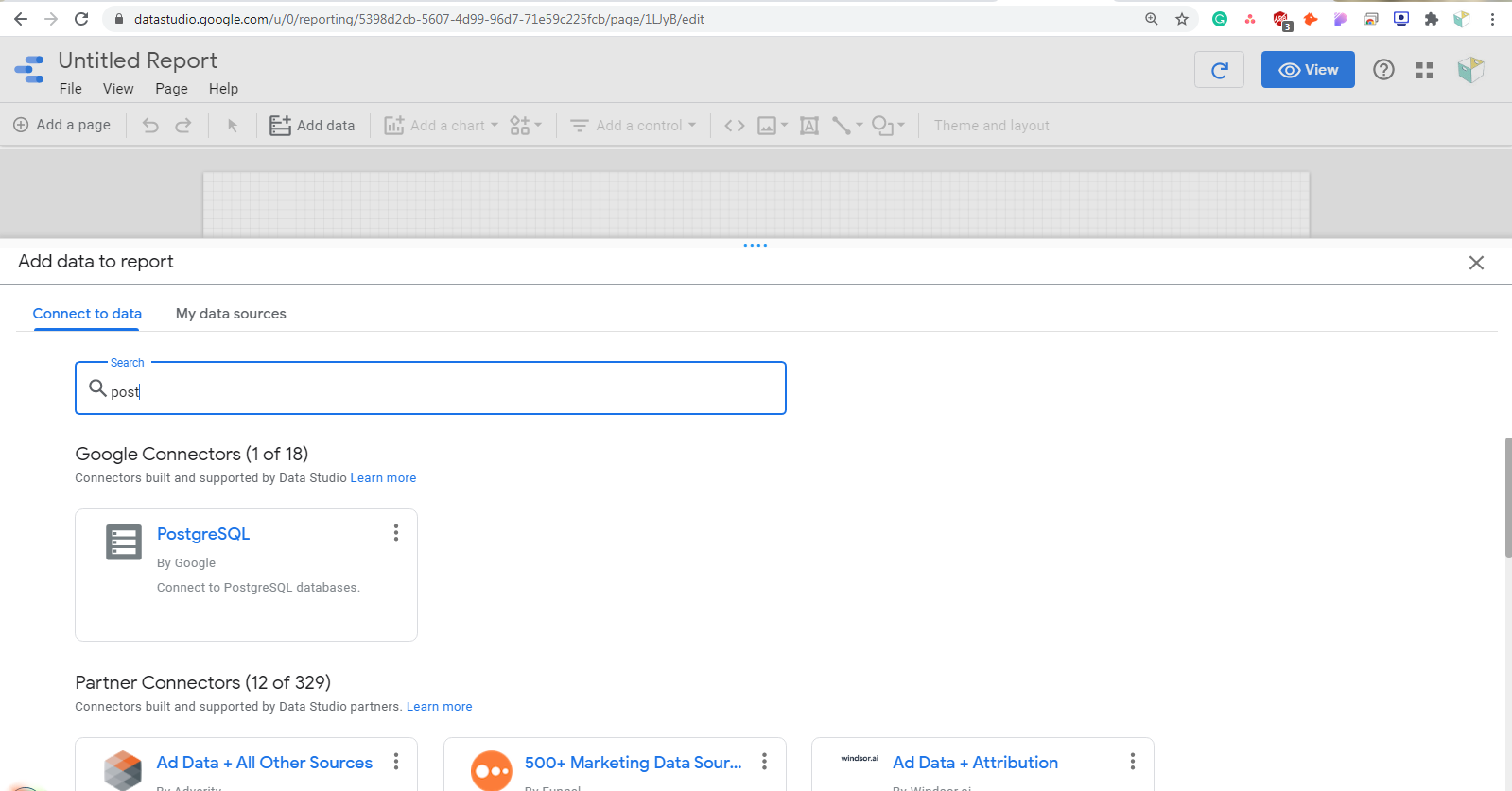Open three-dot menu on Ad Data + All Other Sources
The height and width of the screenshot is (791, 1512).
tap(396, 762)
